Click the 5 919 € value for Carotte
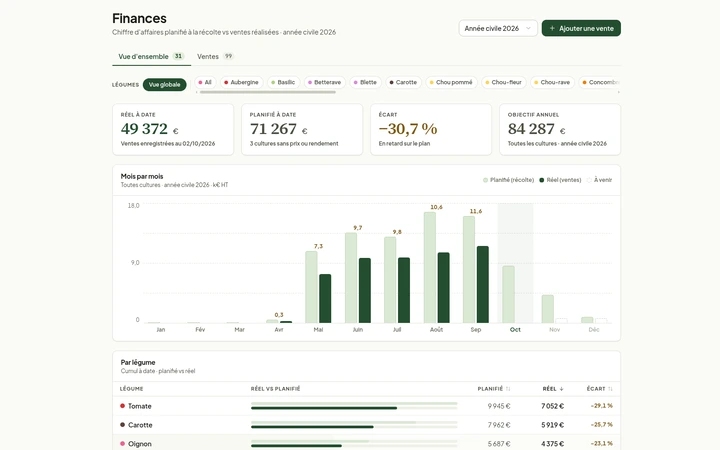Image resolution: width=720 pixels, height=450 pixels. (552, 425)
